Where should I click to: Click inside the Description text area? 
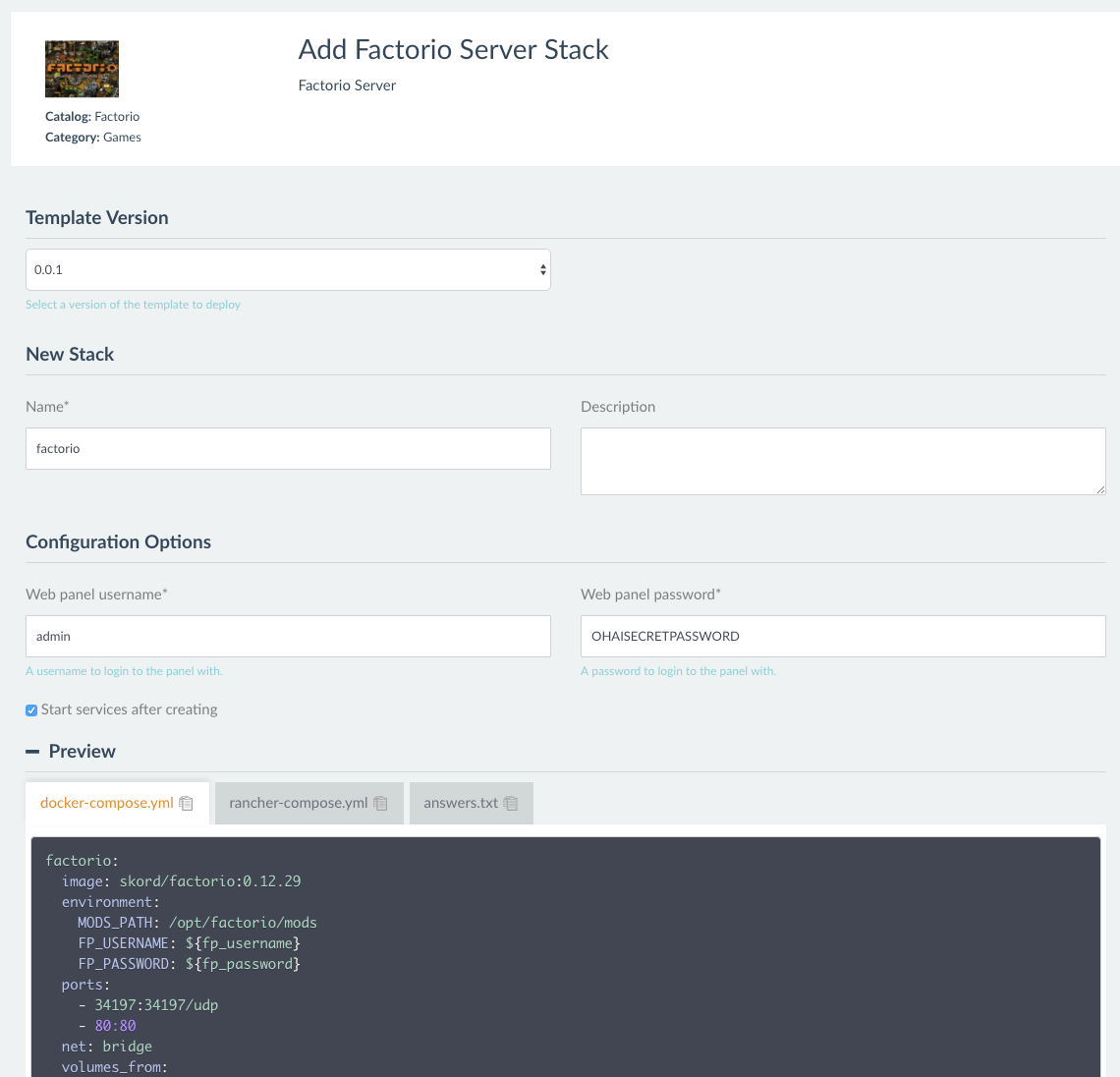(x=842, y=460)
